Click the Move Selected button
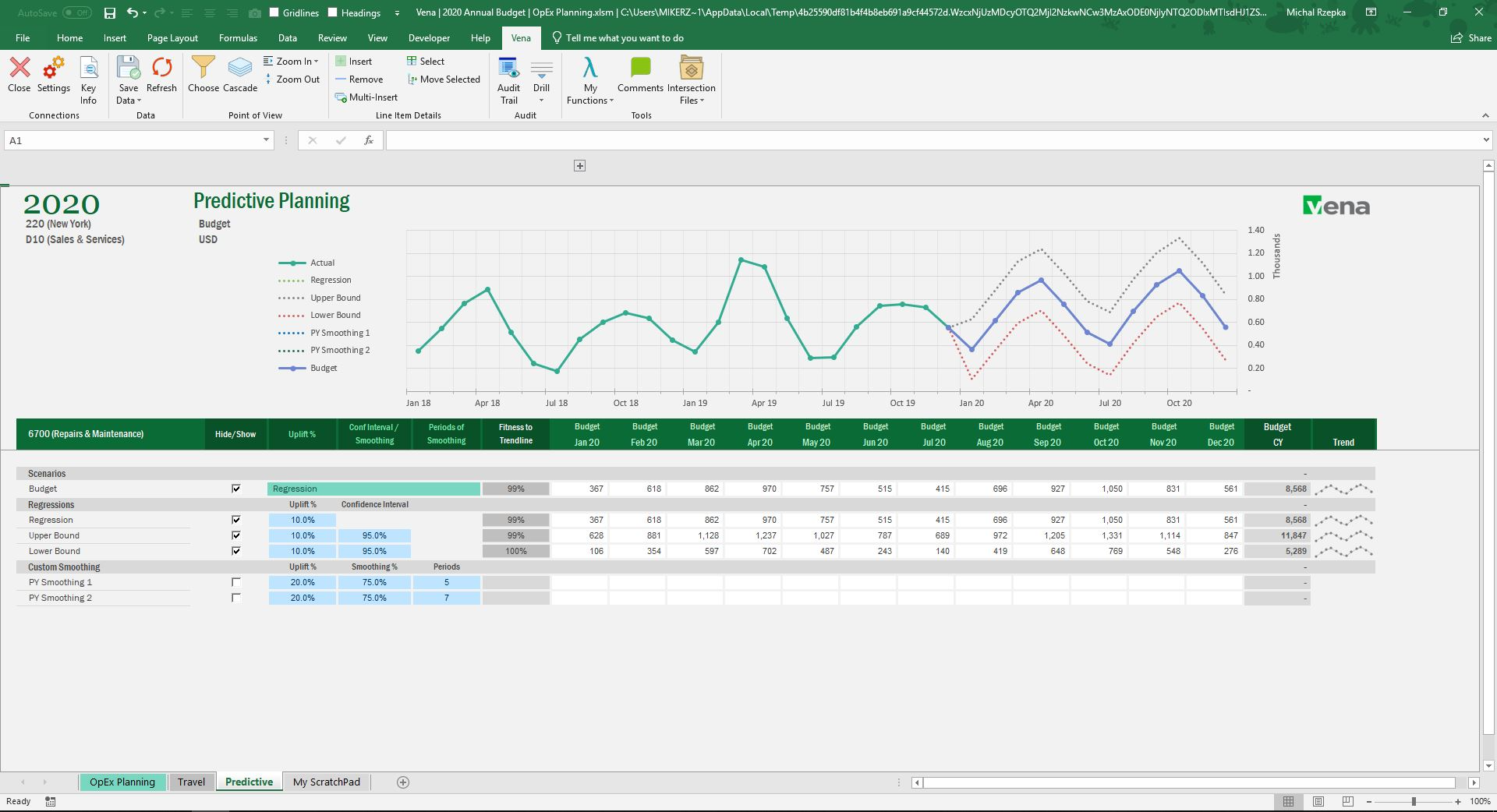This screenshot has height=812, width=1497. click(x=444, y=79)
